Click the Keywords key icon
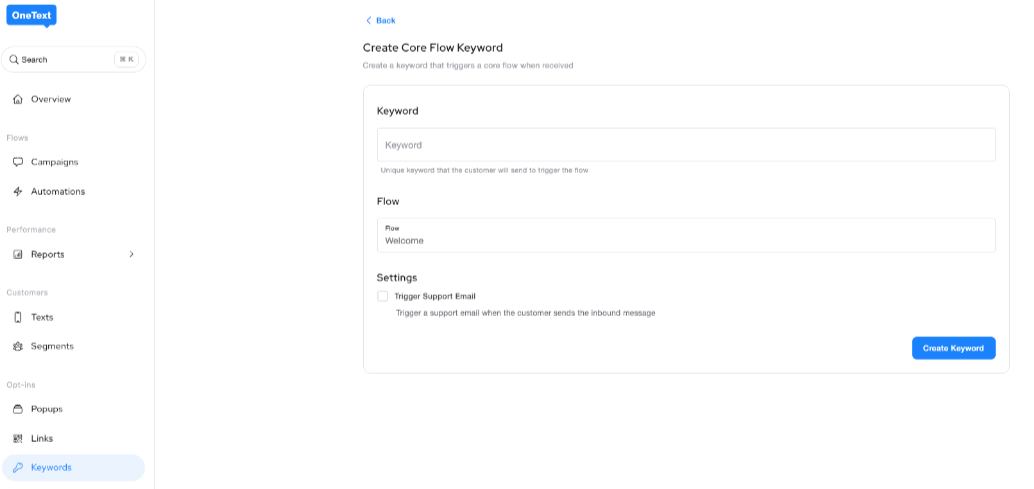 (x=18, y=467)
